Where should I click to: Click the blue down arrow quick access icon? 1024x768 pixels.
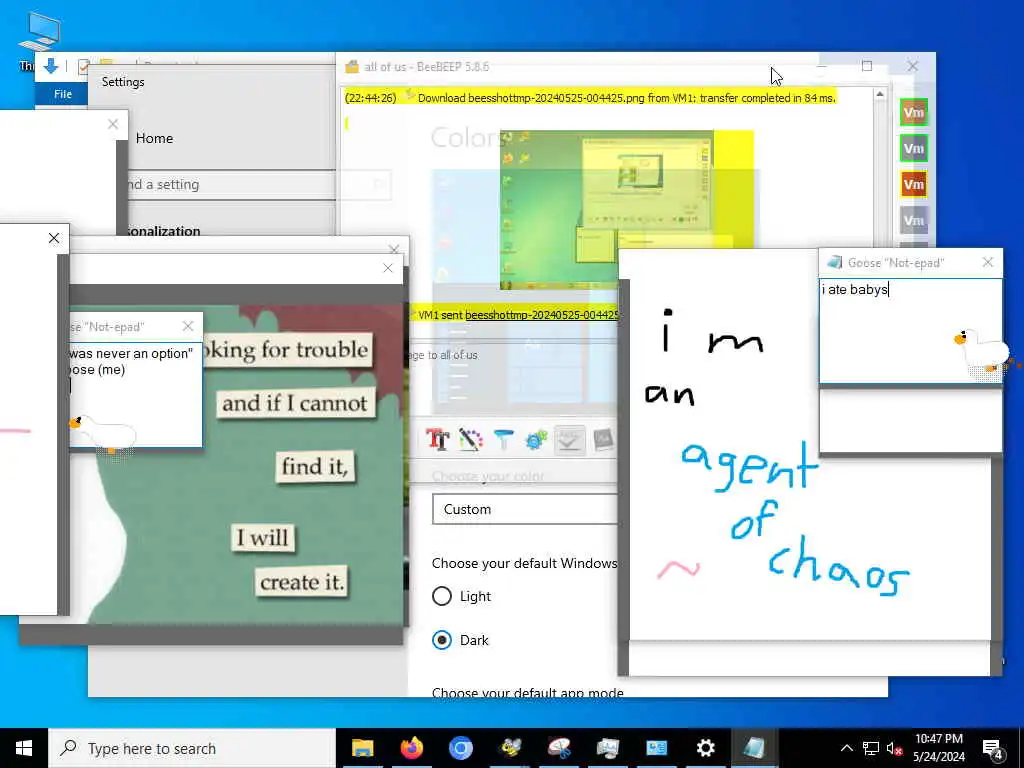pyautogui.click(x=51, y=66)
